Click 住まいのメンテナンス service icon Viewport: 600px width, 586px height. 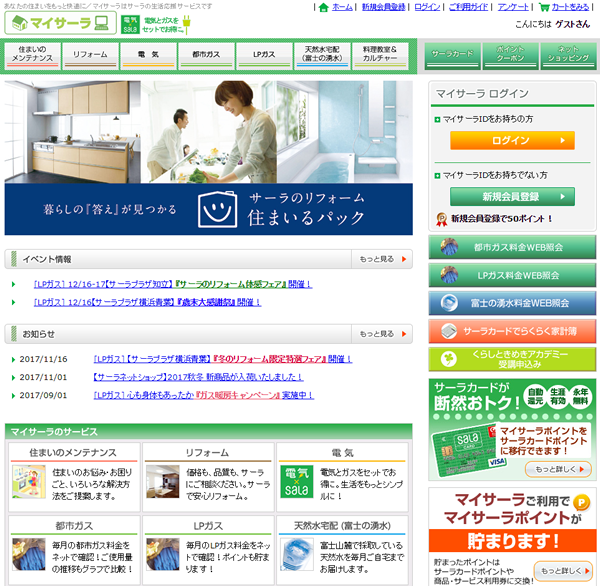point(29,482)
